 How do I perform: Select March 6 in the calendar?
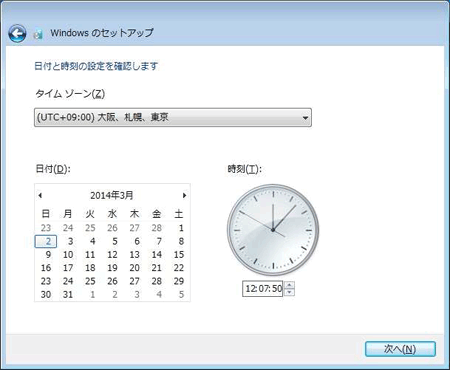click(137, 241)
